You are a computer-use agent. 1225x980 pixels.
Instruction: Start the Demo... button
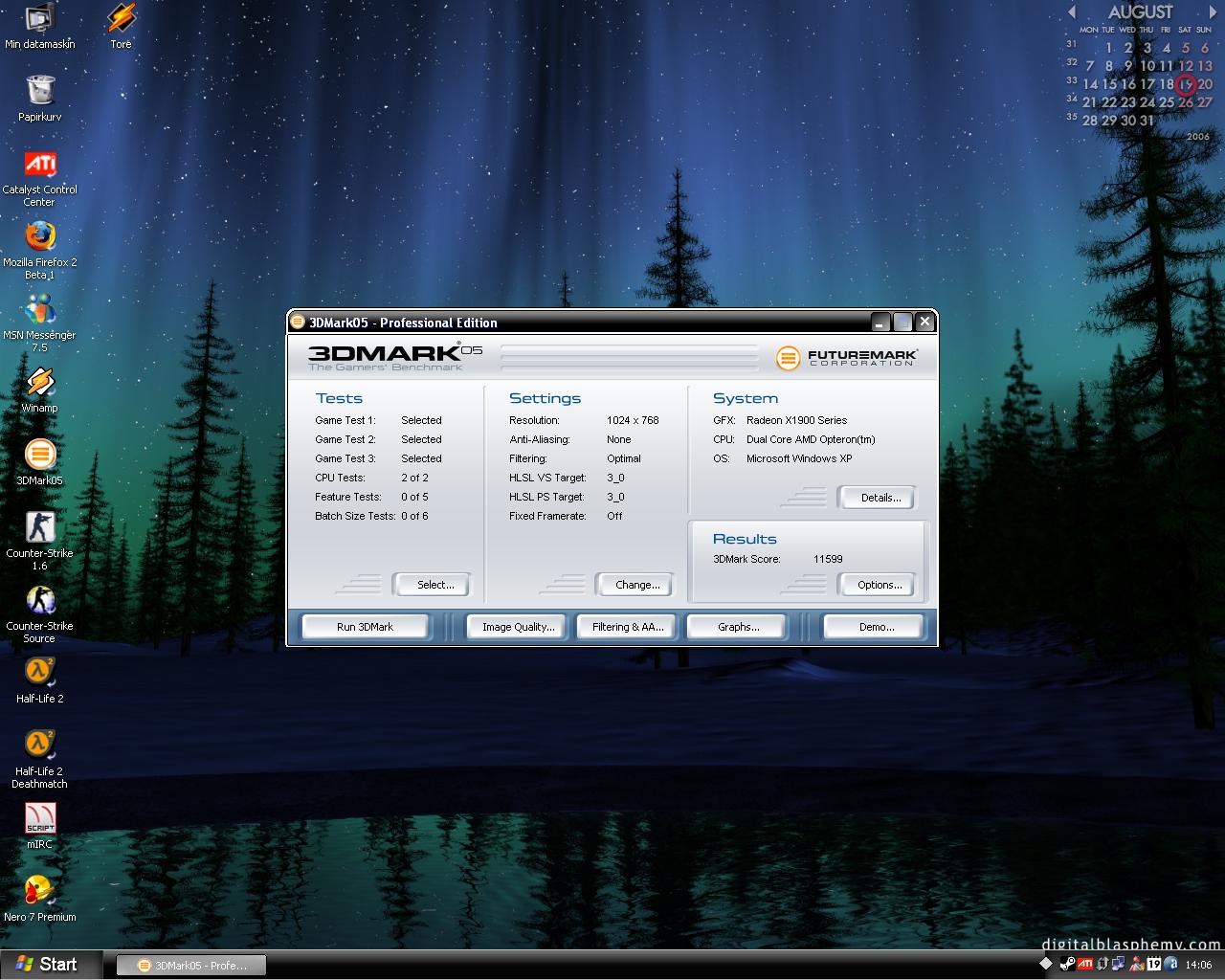[x=876, y=627]
